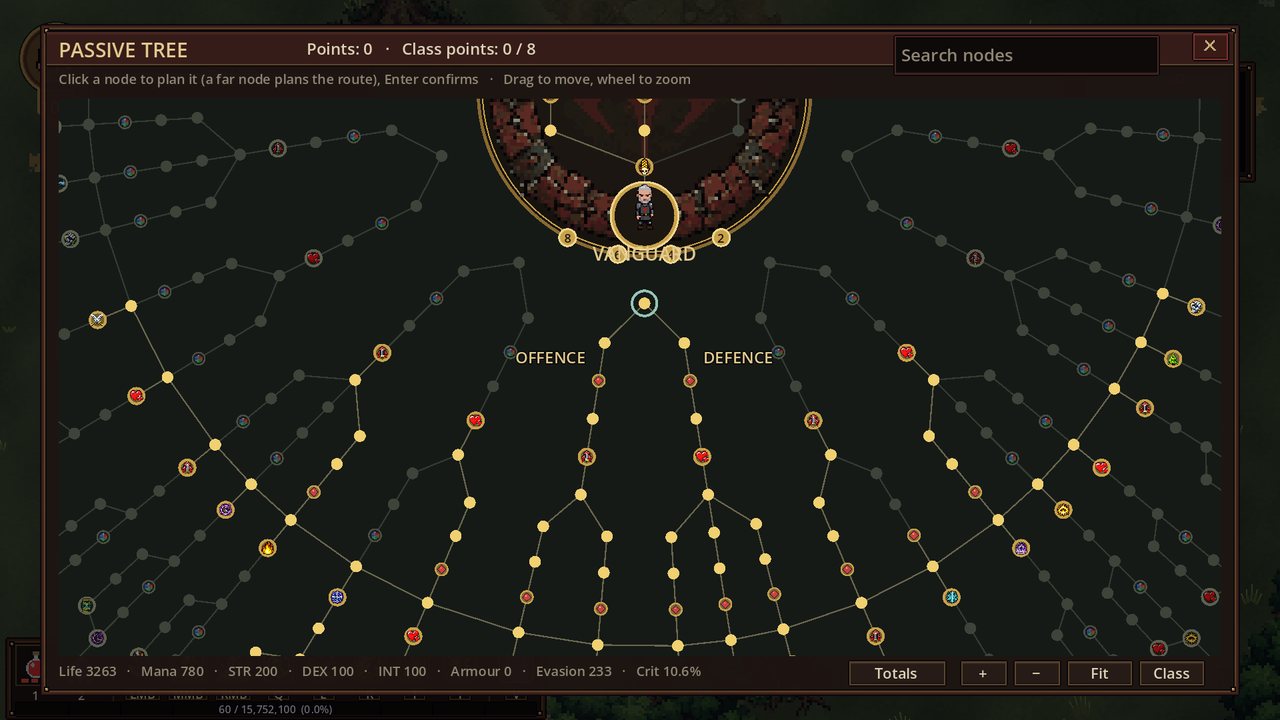The width and height of the screenshot is (1280, 720).
Task: Click the 'INT 100' stat
Action: pos(402,671)
